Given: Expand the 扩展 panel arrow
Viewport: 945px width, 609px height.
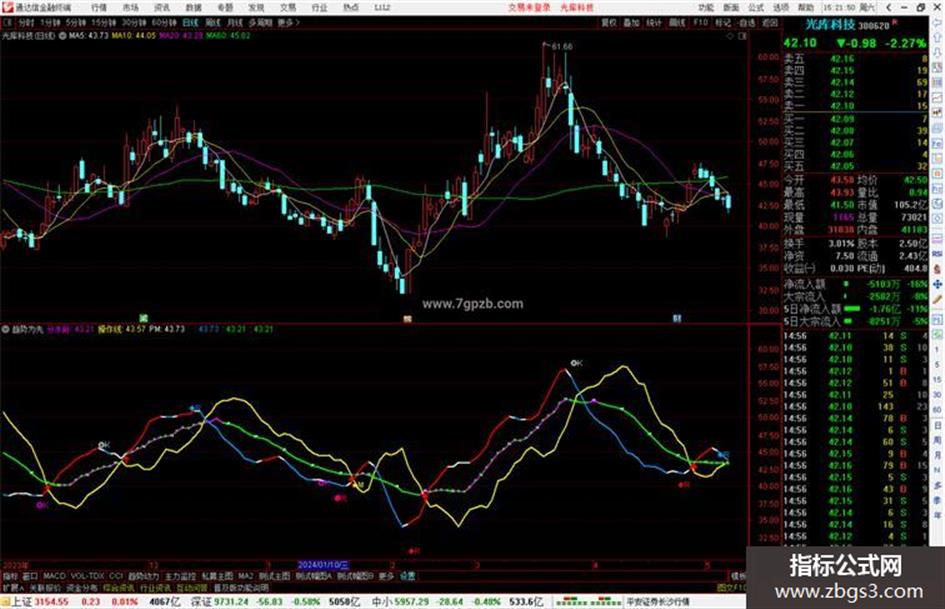Looking at the screenshot, I should click(x=13, y=587).
